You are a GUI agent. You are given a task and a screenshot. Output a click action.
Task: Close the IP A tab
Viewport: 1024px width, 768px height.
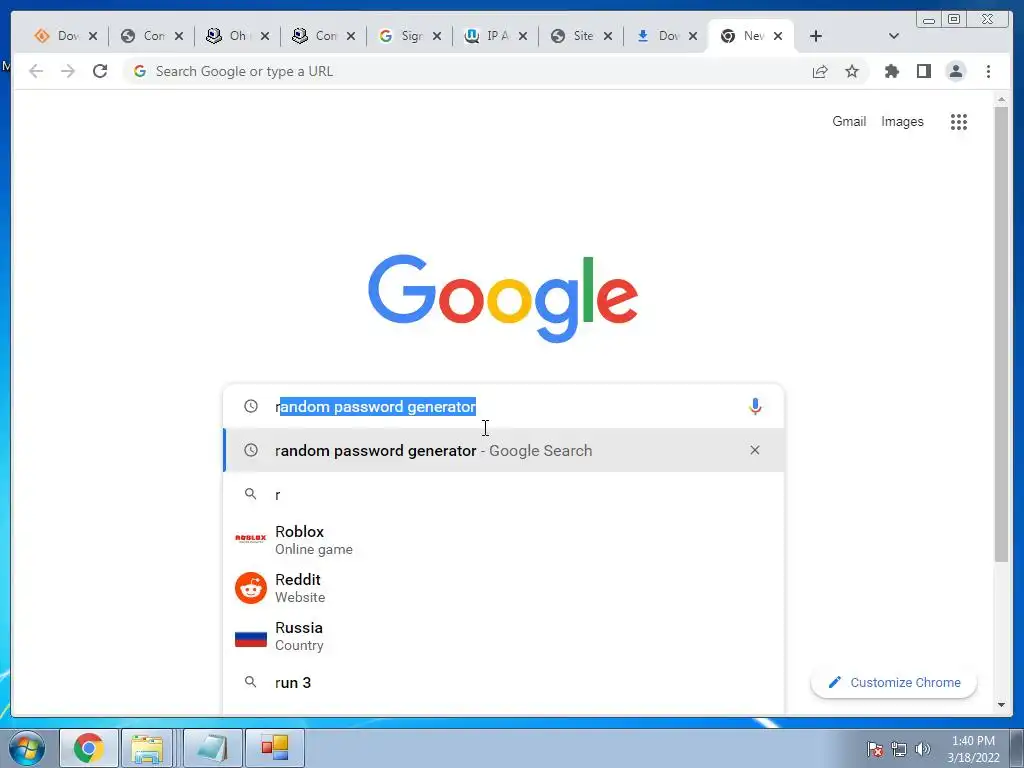[522, 36]
